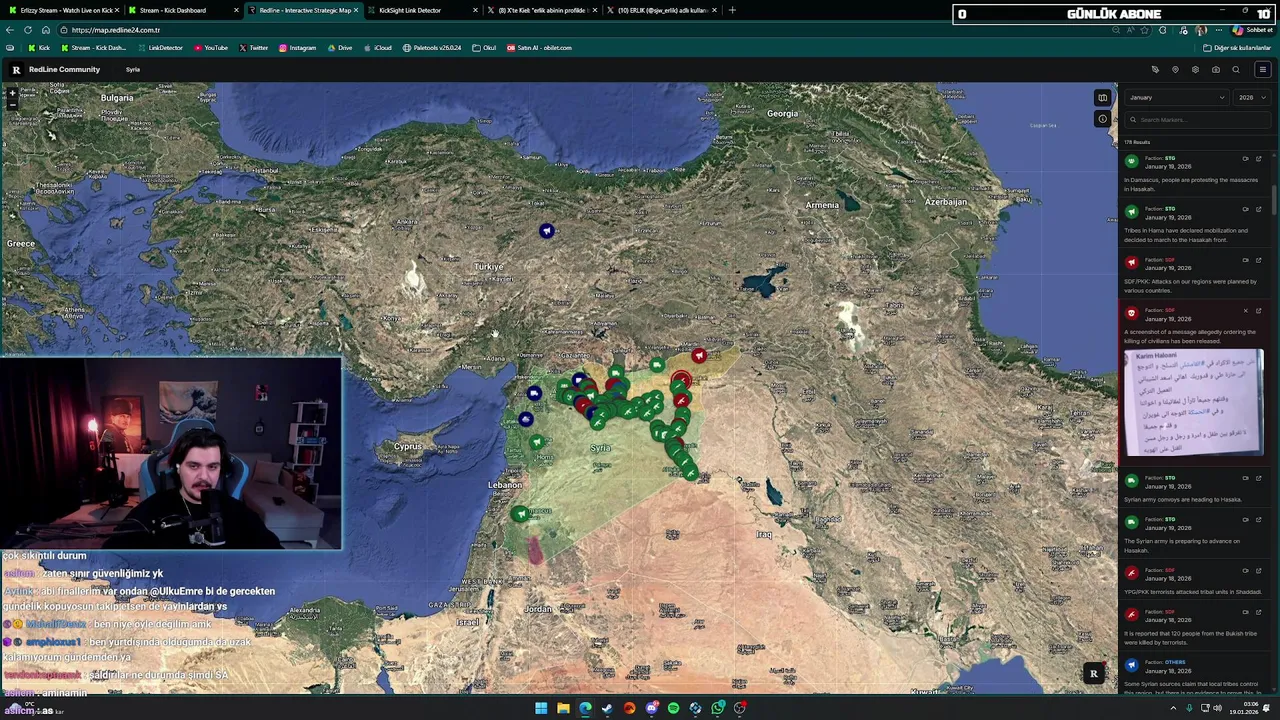Open external link on Tribes in Hama entry
1280x720 pixels.
point(1258,209)
